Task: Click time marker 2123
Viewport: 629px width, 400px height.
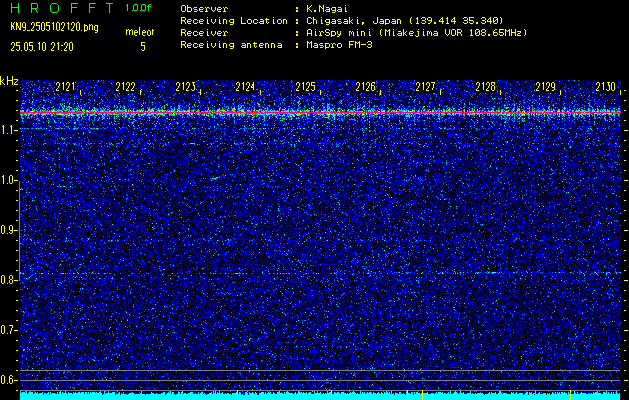Action: (x=185, y=87)
